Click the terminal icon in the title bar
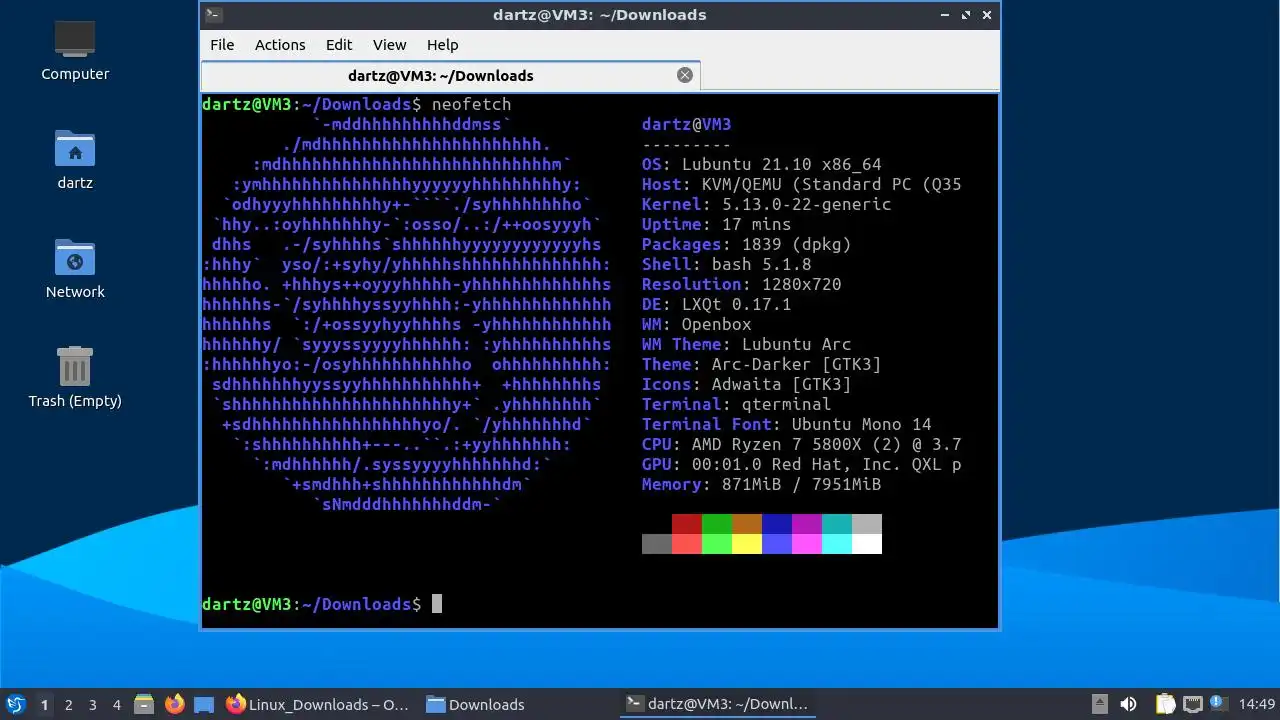 tap(213, 15)
